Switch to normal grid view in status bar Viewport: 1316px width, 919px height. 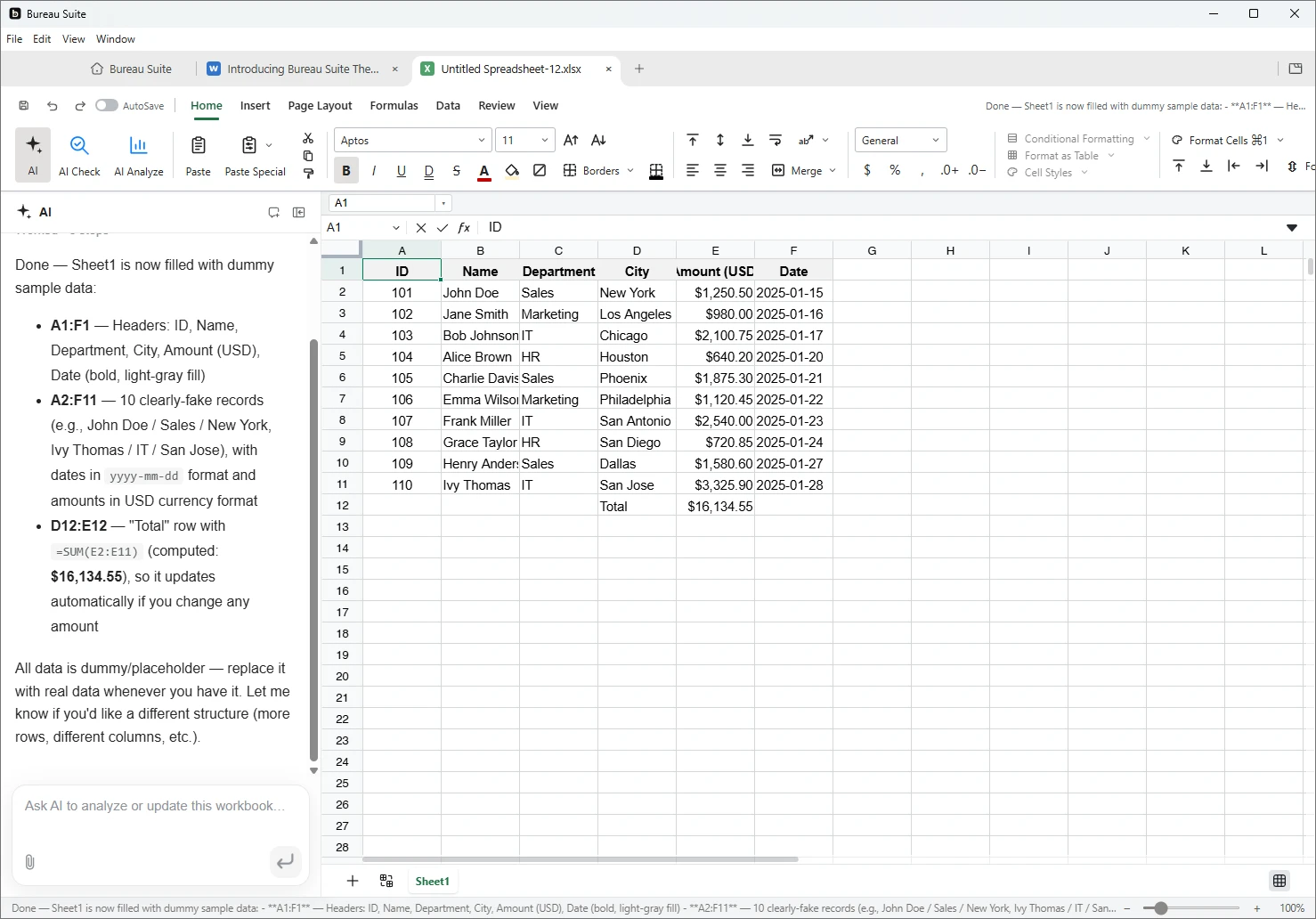click(1279, 881)
